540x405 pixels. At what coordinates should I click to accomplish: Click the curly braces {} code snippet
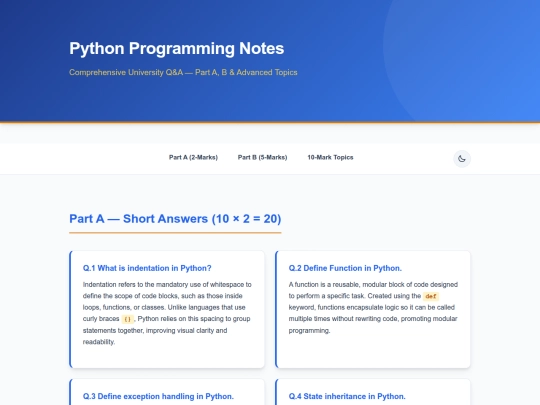coord(127,319)
